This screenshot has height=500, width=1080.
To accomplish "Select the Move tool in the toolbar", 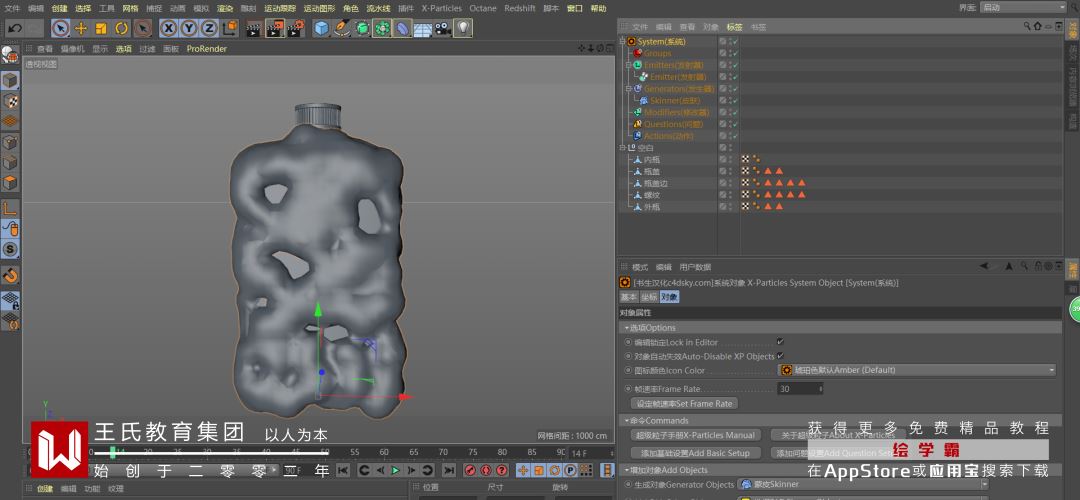I will (81, 28).
